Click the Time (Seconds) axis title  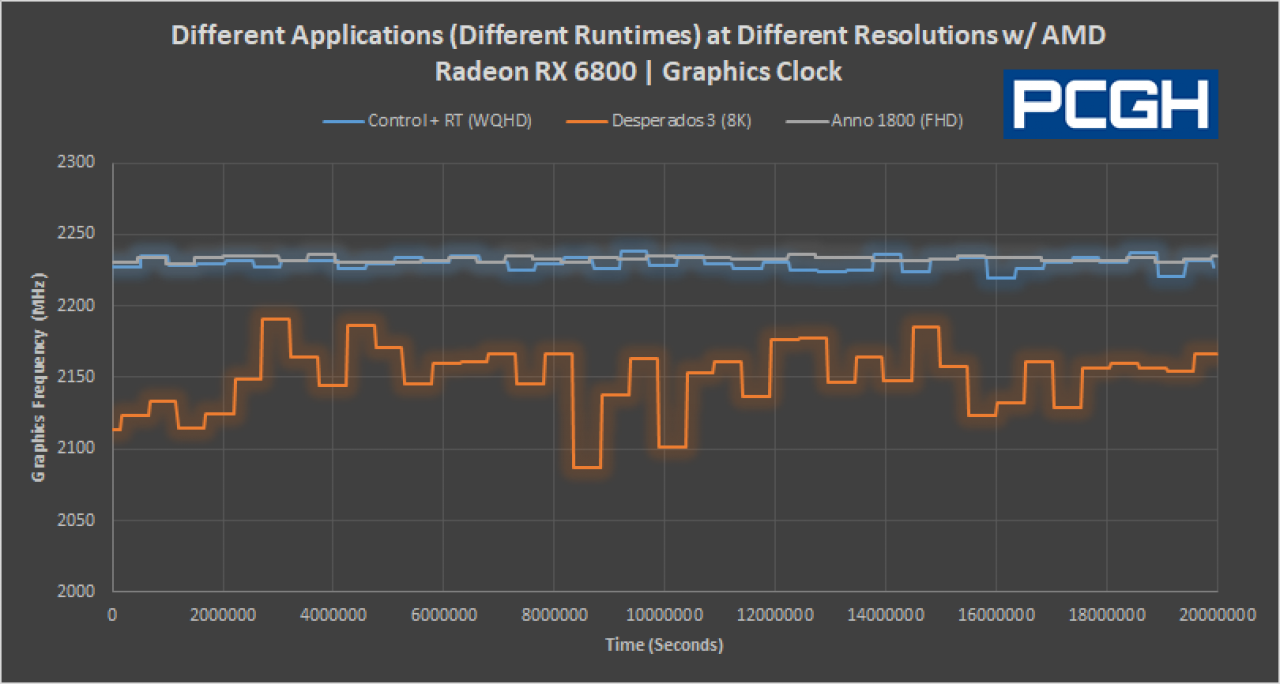[664, 645]
